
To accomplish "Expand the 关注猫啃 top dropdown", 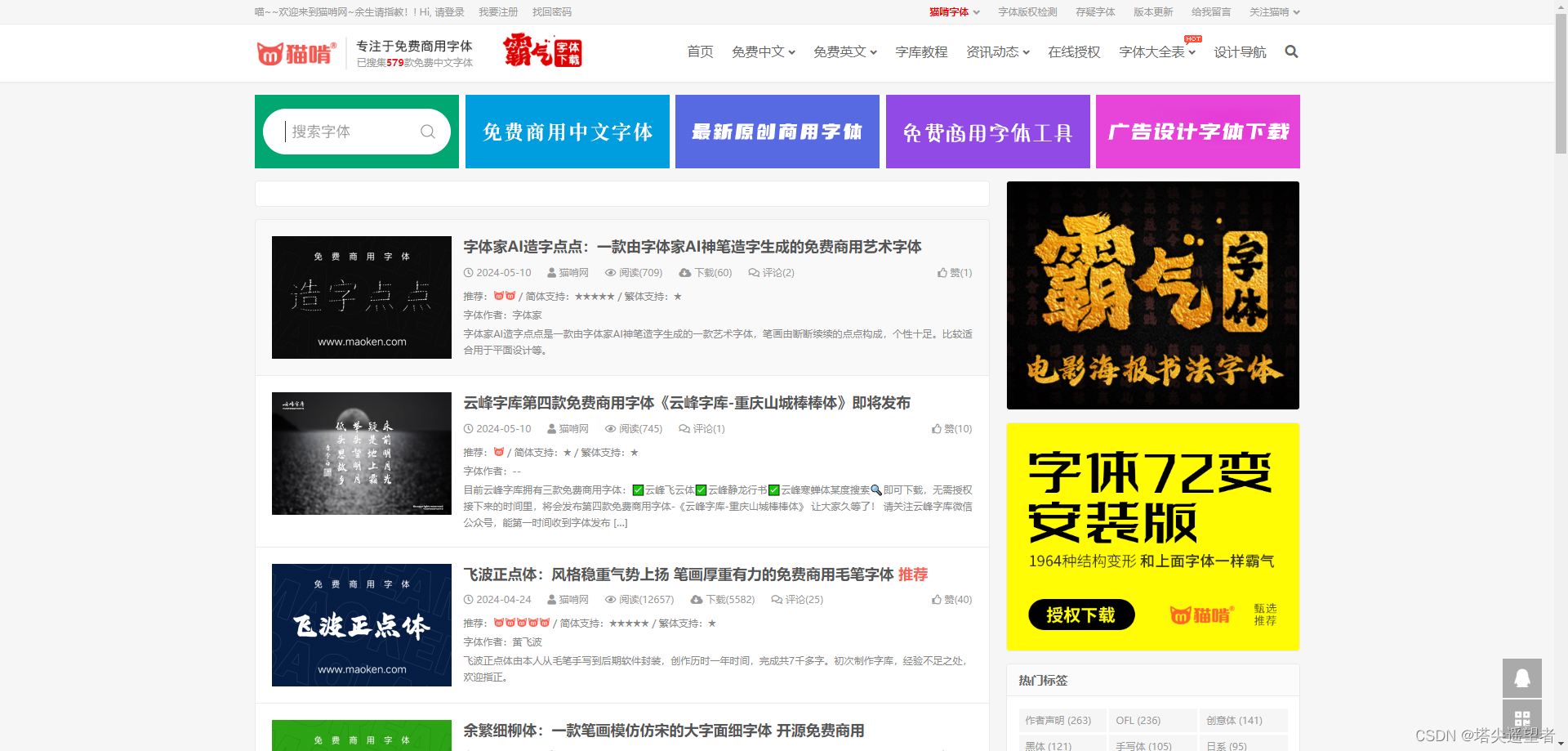I will tap(1274, 12).
